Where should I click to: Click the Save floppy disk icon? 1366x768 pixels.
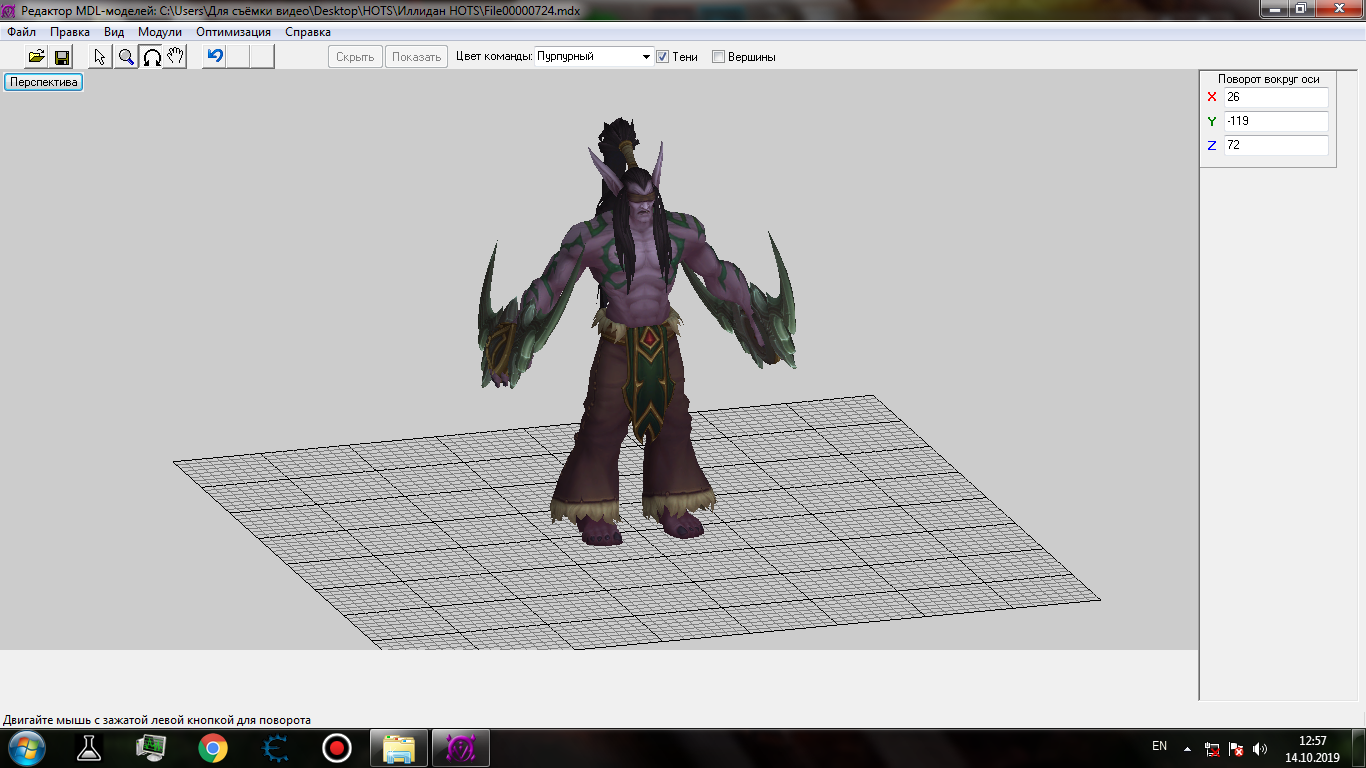coord(62,57)
